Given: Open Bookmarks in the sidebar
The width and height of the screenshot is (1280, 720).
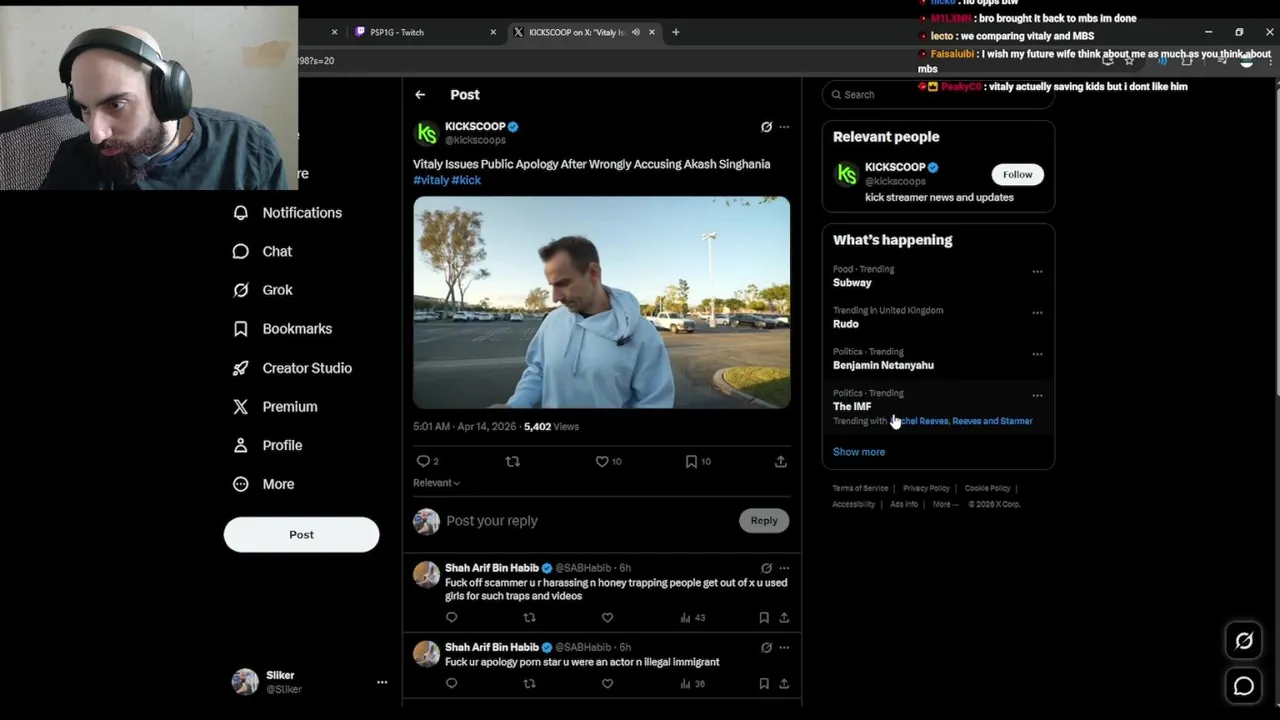Looking at the screenshot, I should [282, 329].
